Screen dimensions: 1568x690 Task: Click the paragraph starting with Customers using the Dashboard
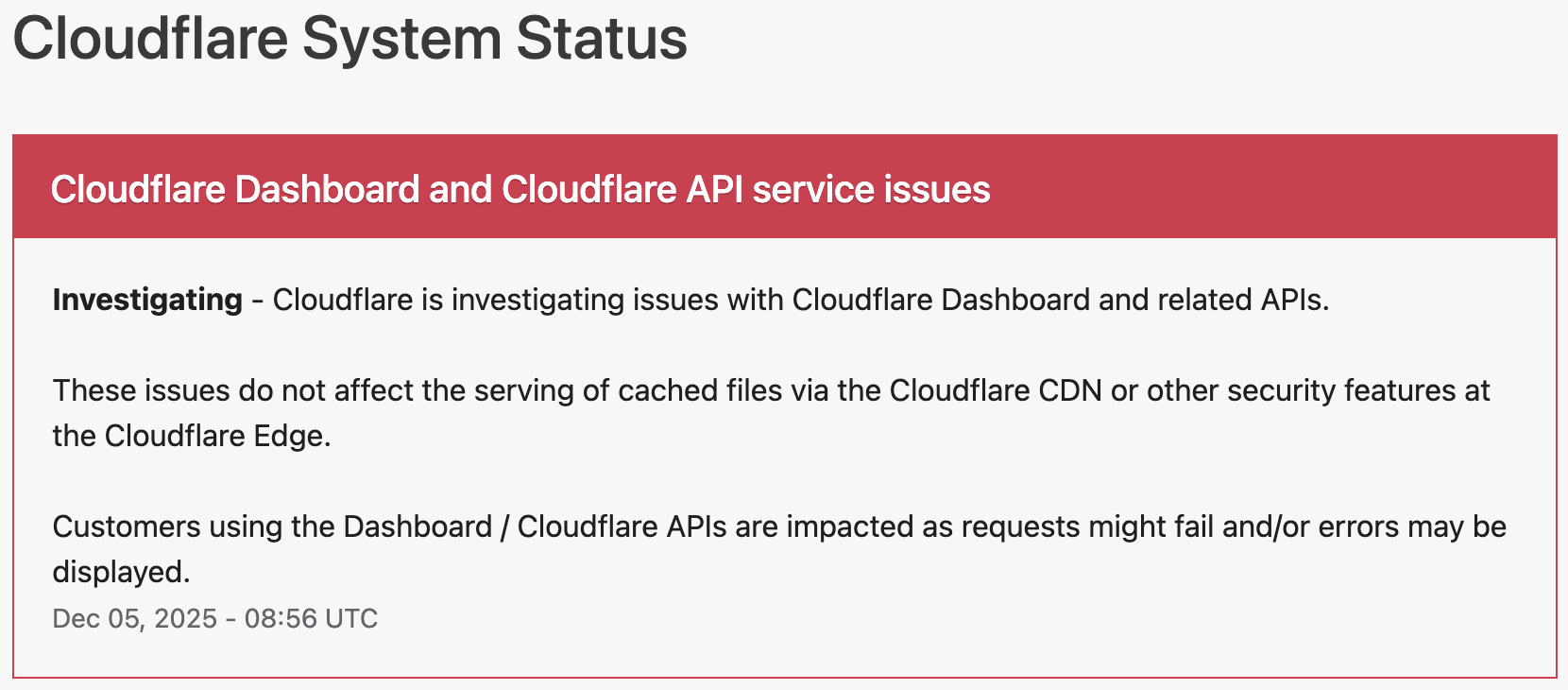[x=779, y=549]
